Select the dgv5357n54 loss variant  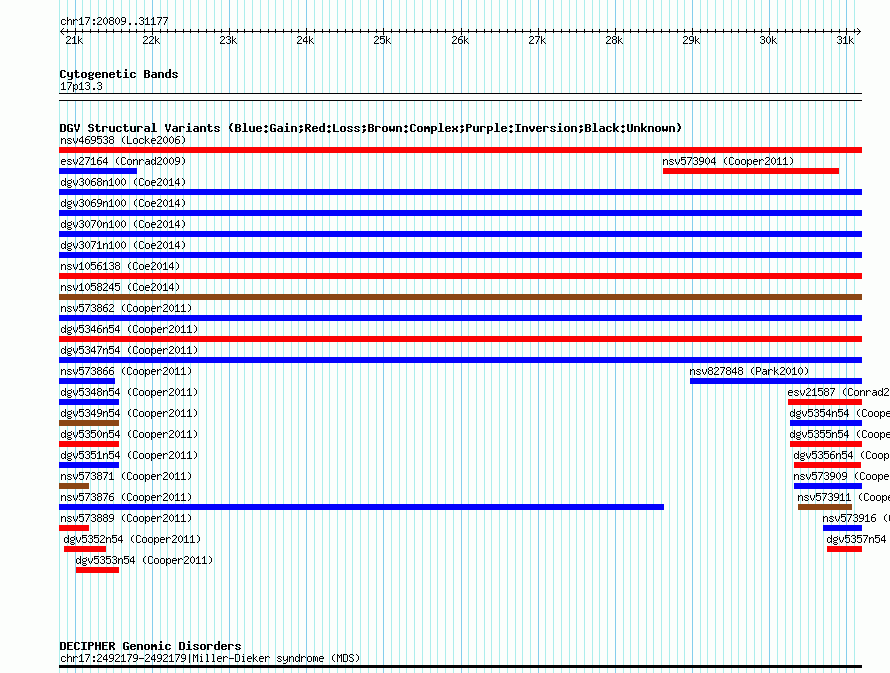[x=844, y=549]
